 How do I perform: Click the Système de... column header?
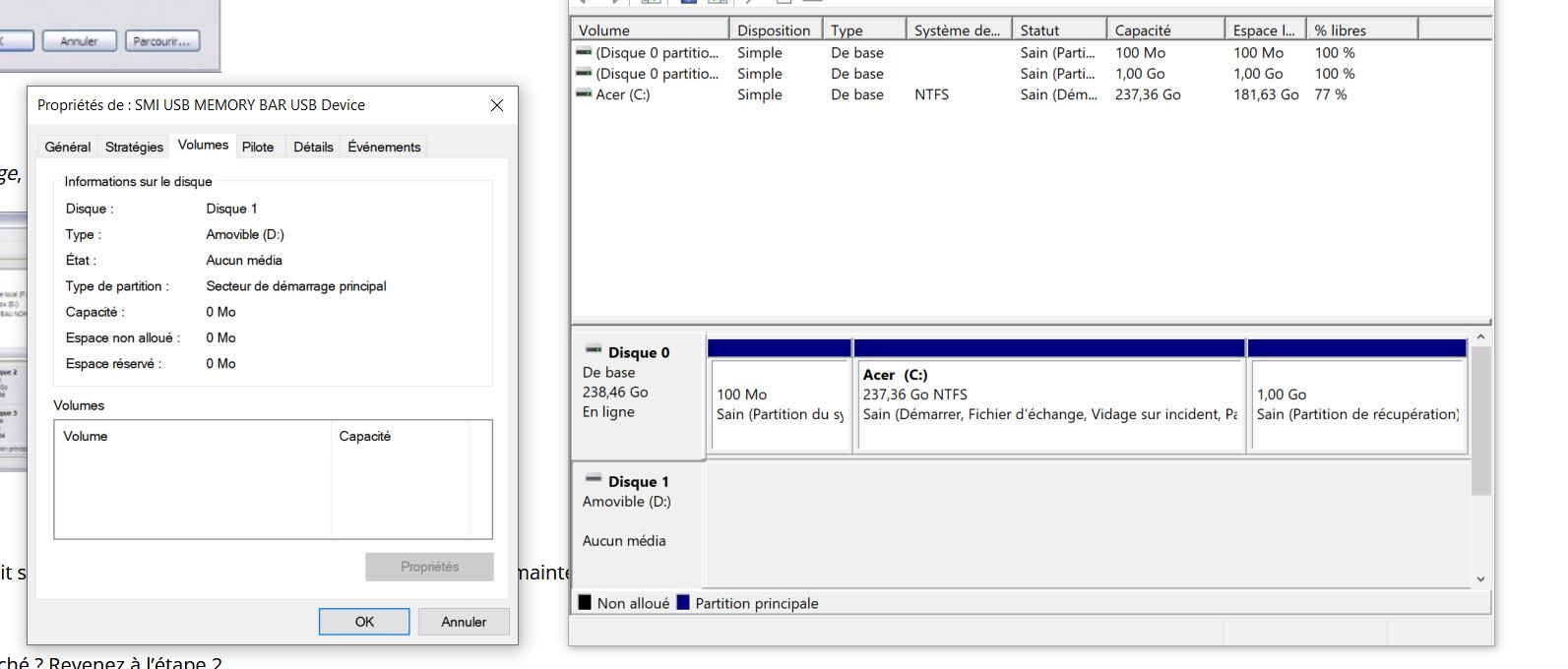[959, 30]
